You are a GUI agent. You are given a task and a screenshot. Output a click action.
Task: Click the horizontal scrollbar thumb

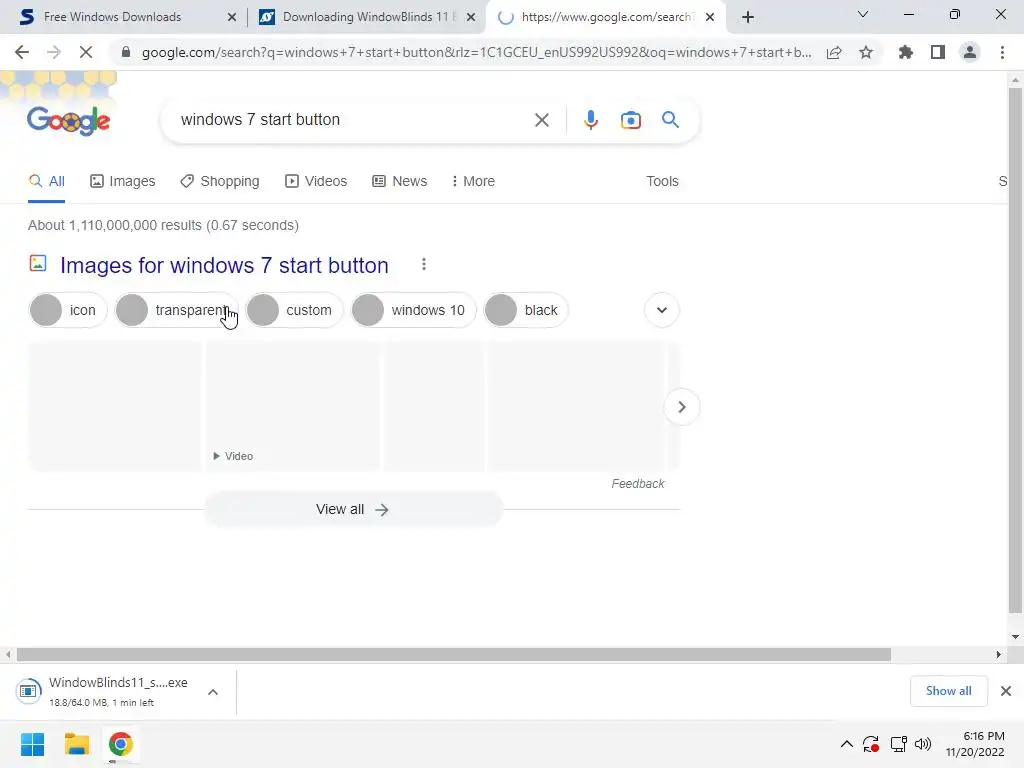pos(453,654)
